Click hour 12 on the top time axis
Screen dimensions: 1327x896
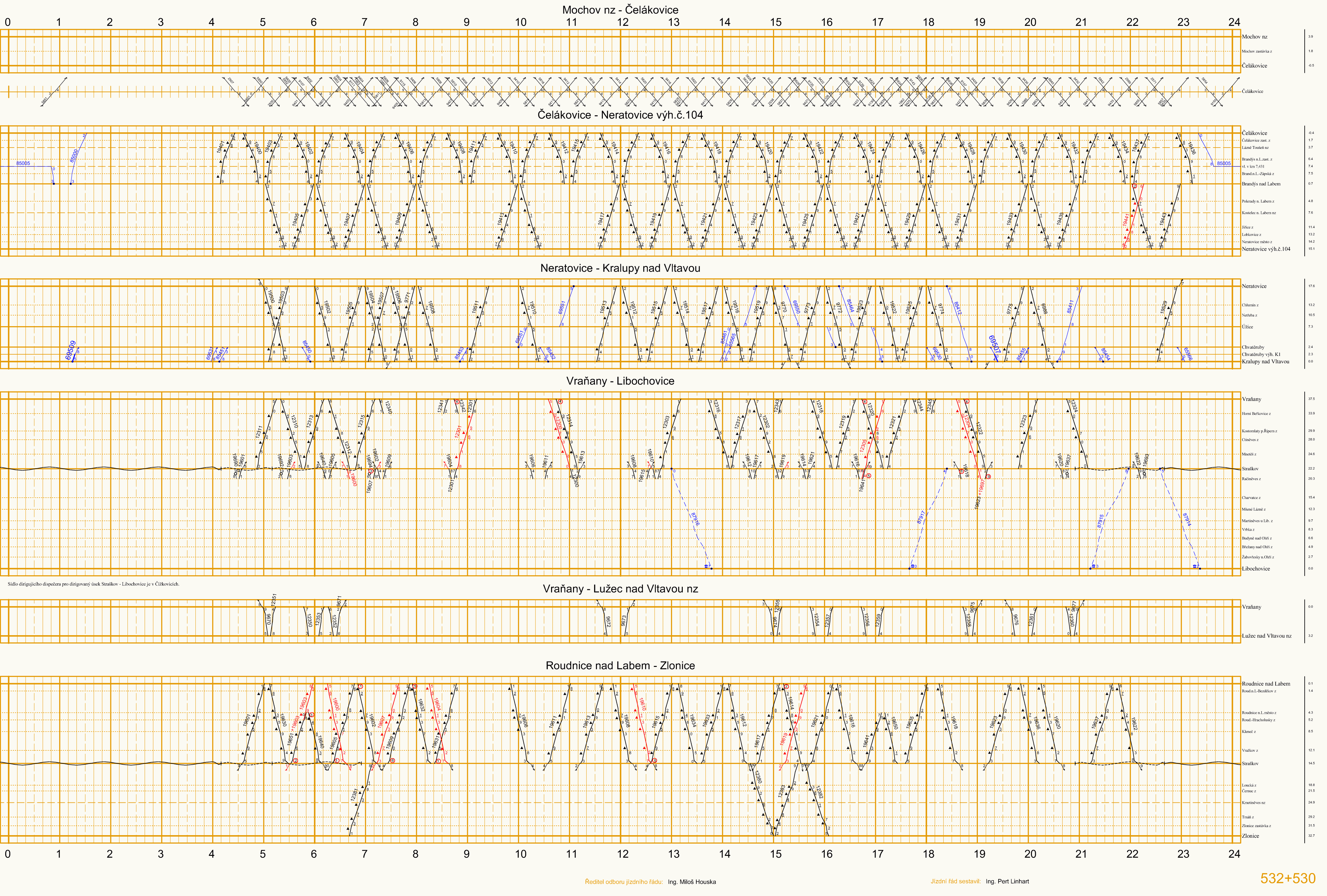pos(622,22)
